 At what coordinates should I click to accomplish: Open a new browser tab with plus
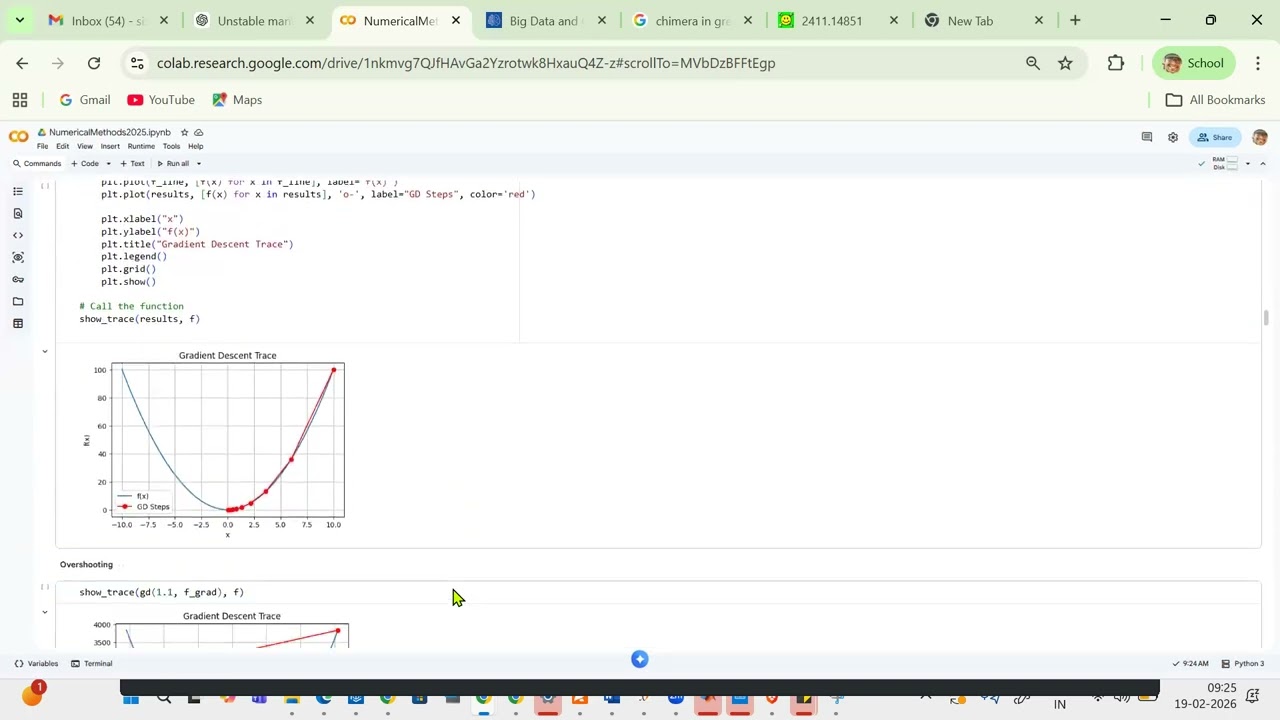(x=1075, y=20)
